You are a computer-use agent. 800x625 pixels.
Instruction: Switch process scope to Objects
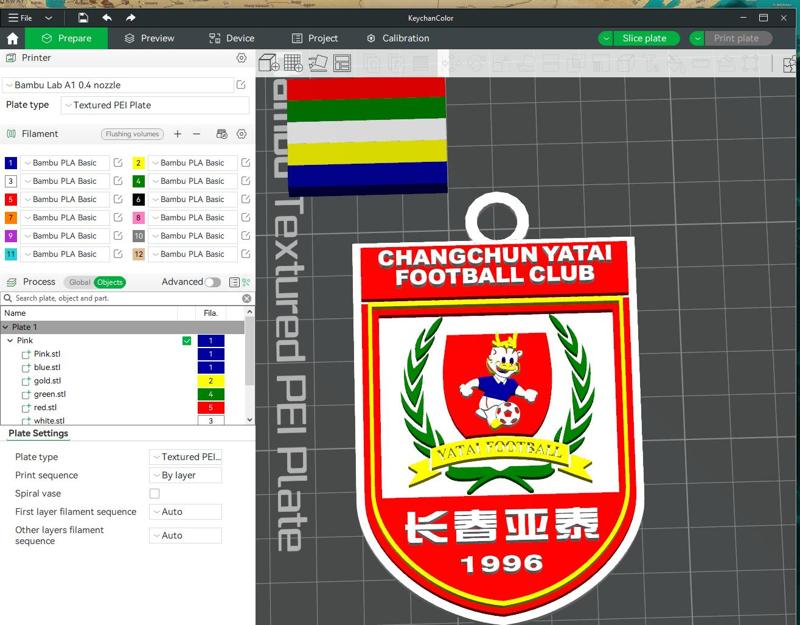pyautogui.click(x=110, y=282)
